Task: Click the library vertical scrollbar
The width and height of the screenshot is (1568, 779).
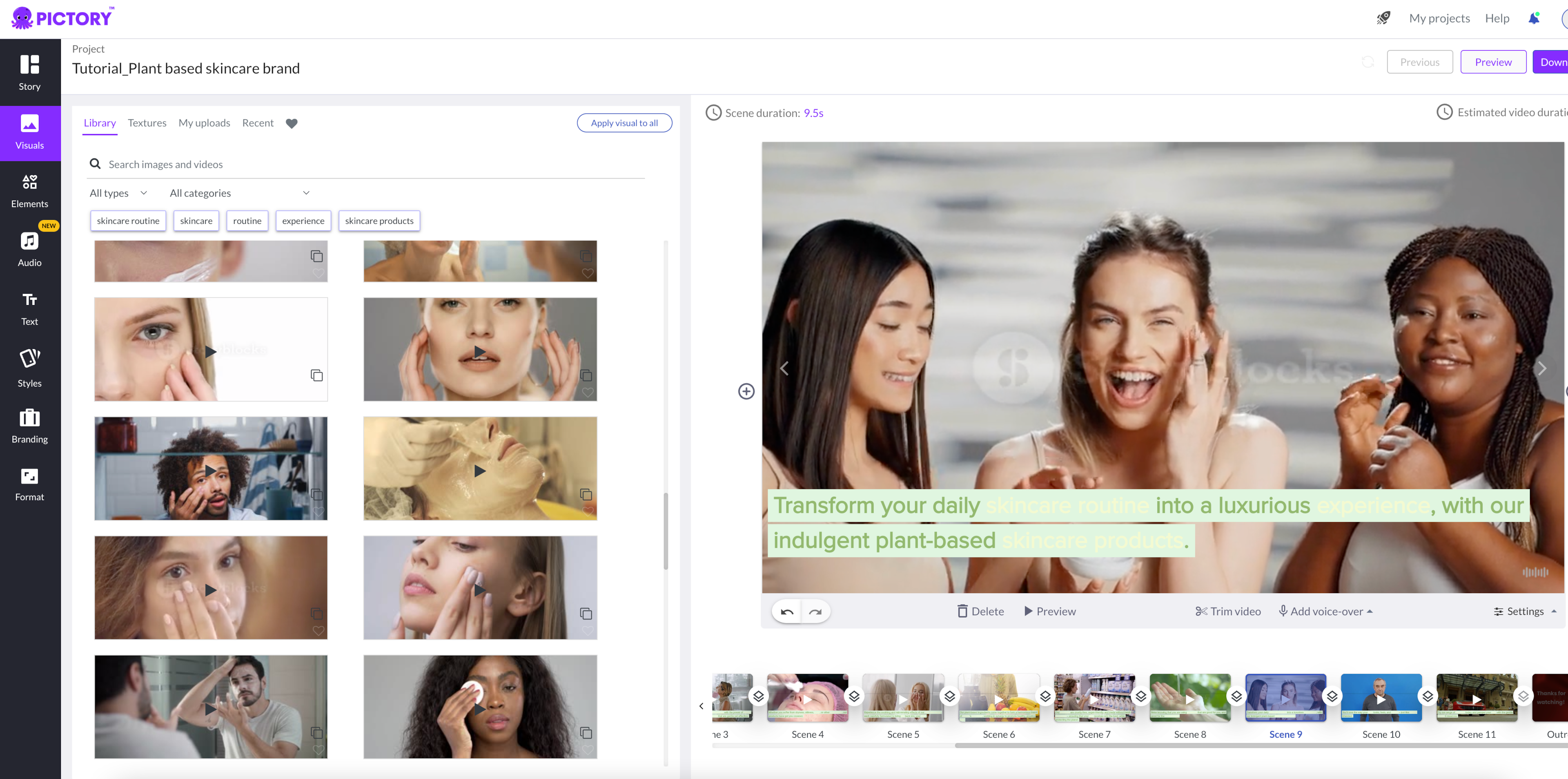Action: click(x=665, y=531)
